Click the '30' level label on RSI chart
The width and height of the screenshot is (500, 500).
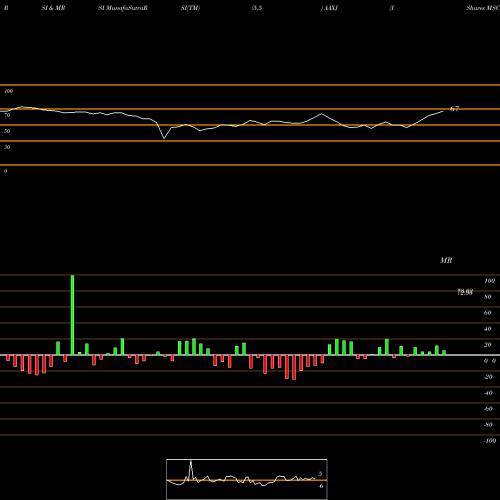coord(7,147)
